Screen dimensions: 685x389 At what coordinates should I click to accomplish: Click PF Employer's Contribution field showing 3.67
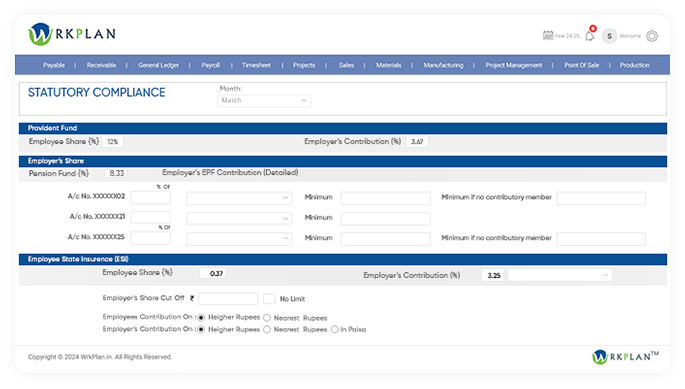(417, 142)
